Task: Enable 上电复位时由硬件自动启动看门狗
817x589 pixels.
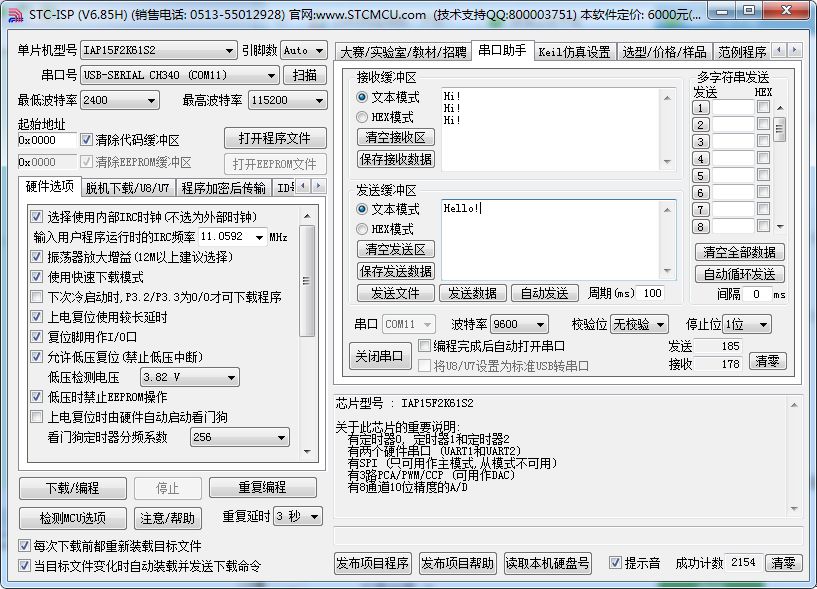Action: (x=36, y=416)
